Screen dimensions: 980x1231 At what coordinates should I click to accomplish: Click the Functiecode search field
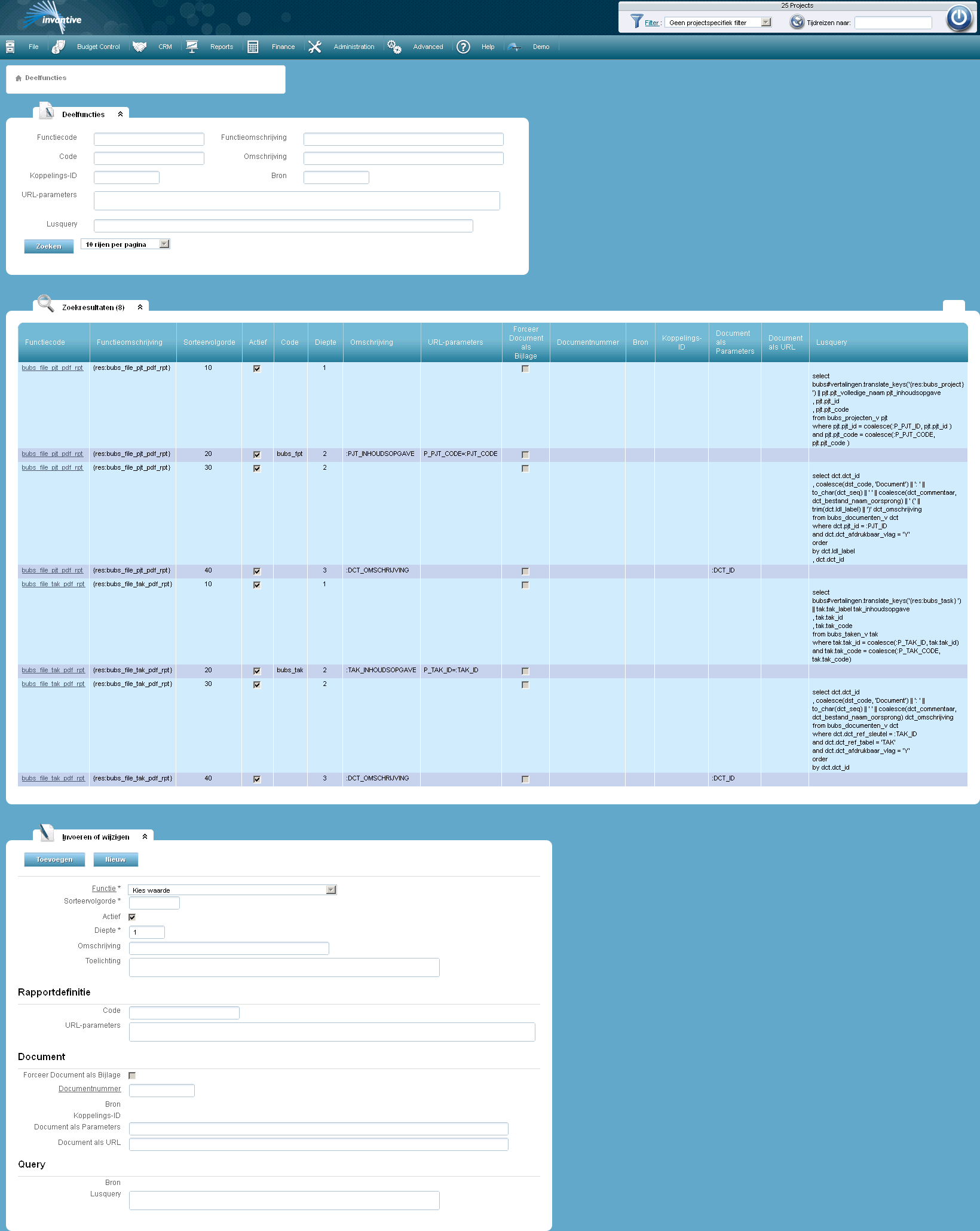(149, 139)
